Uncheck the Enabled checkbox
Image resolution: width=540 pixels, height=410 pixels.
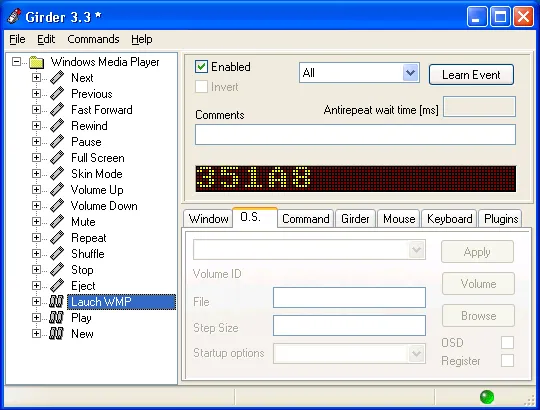coord(201,66)
